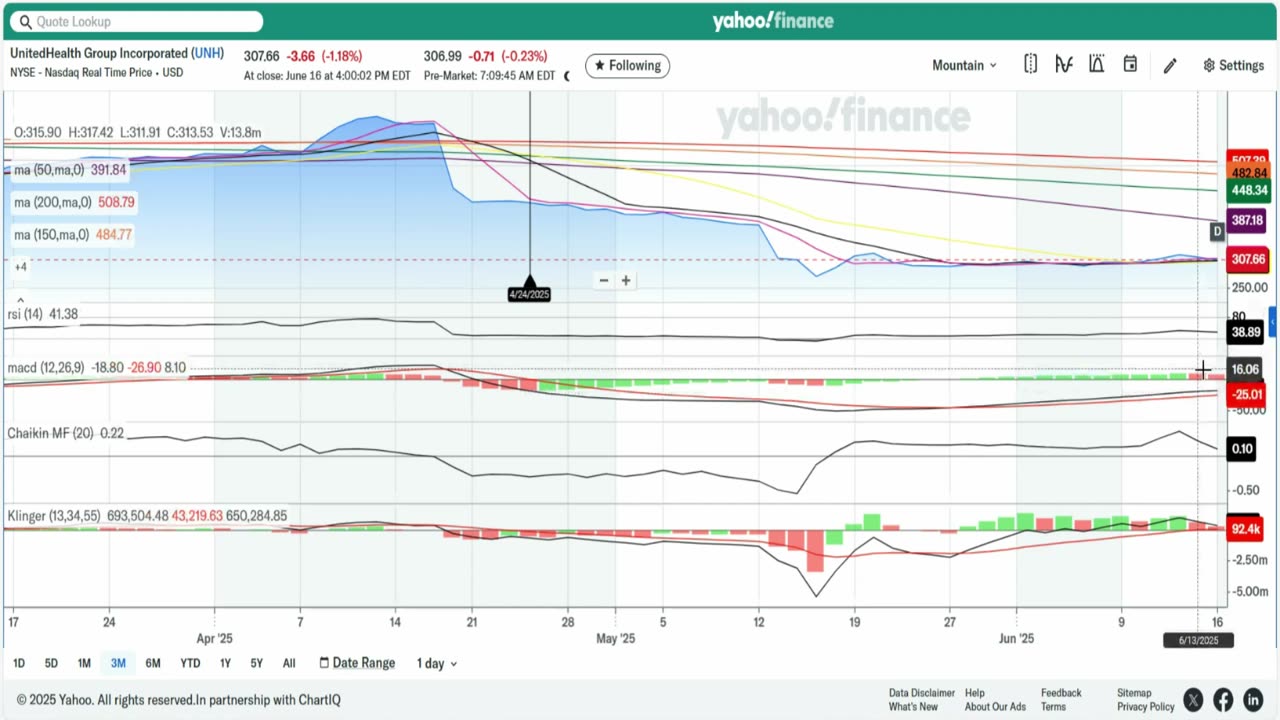Collapse the rsi panel caret
This screenshot has width=1280, height=720.
click(x=21, y=299)
